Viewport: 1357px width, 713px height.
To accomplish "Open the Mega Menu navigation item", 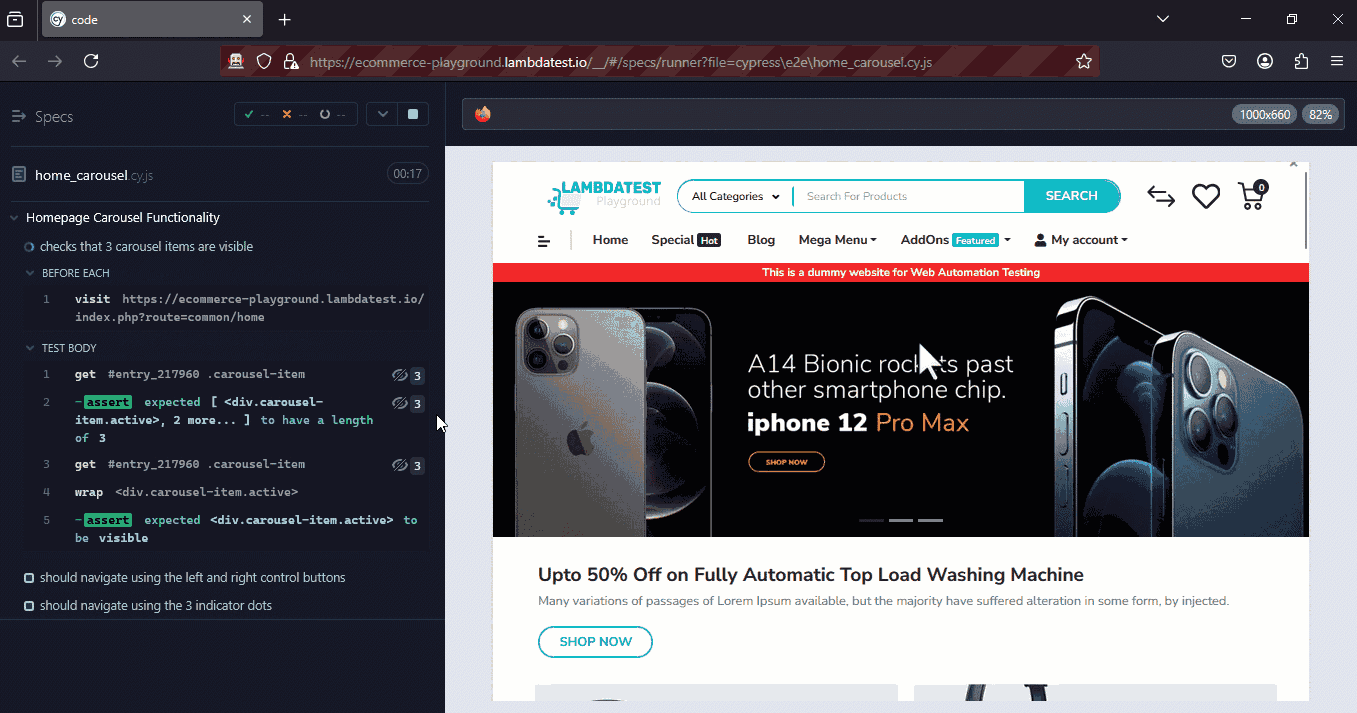I will [837, 239].
